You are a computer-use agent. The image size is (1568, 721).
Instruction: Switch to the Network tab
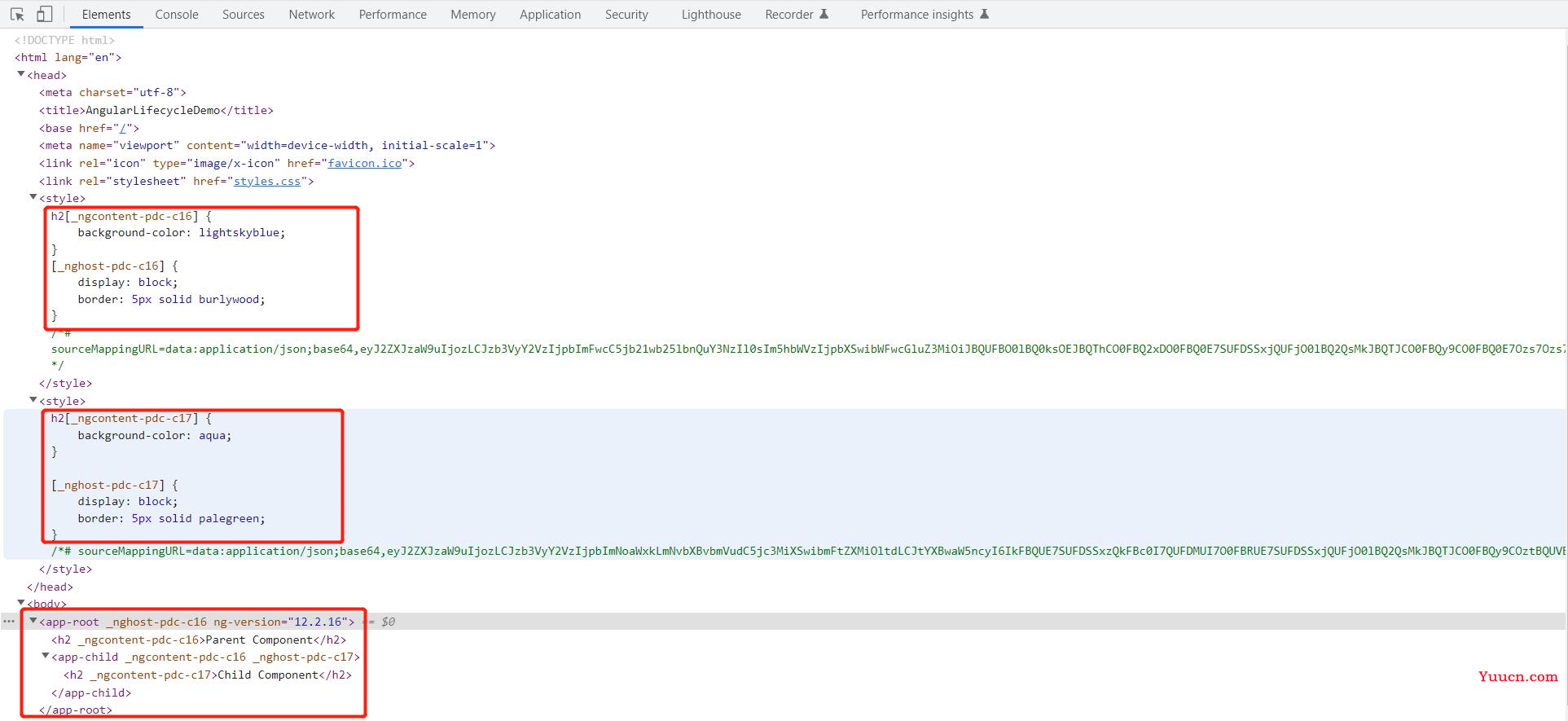[x=312, y=15]
